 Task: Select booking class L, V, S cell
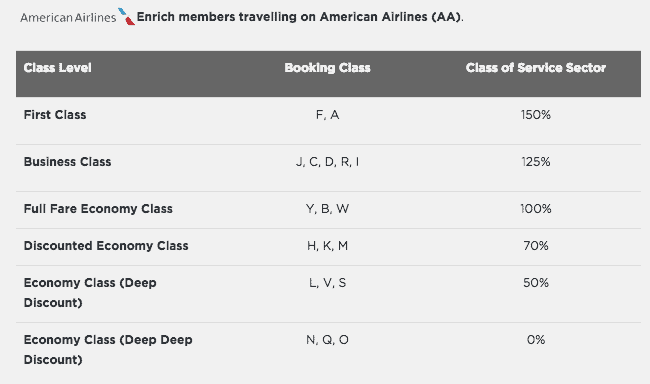pos(327,283)
